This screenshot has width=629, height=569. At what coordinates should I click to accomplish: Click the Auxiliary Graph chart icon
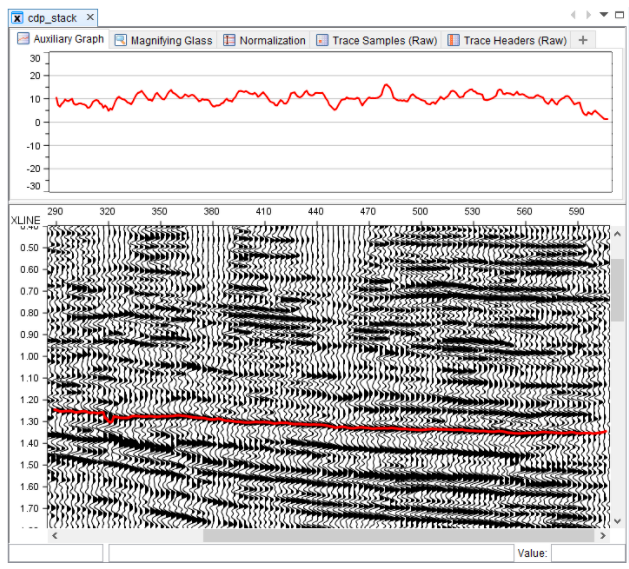(x=23, y=39)
